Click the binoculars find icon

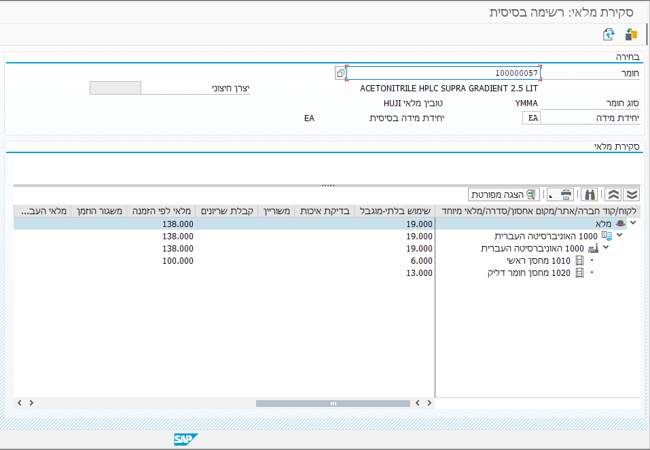[590, 194]
